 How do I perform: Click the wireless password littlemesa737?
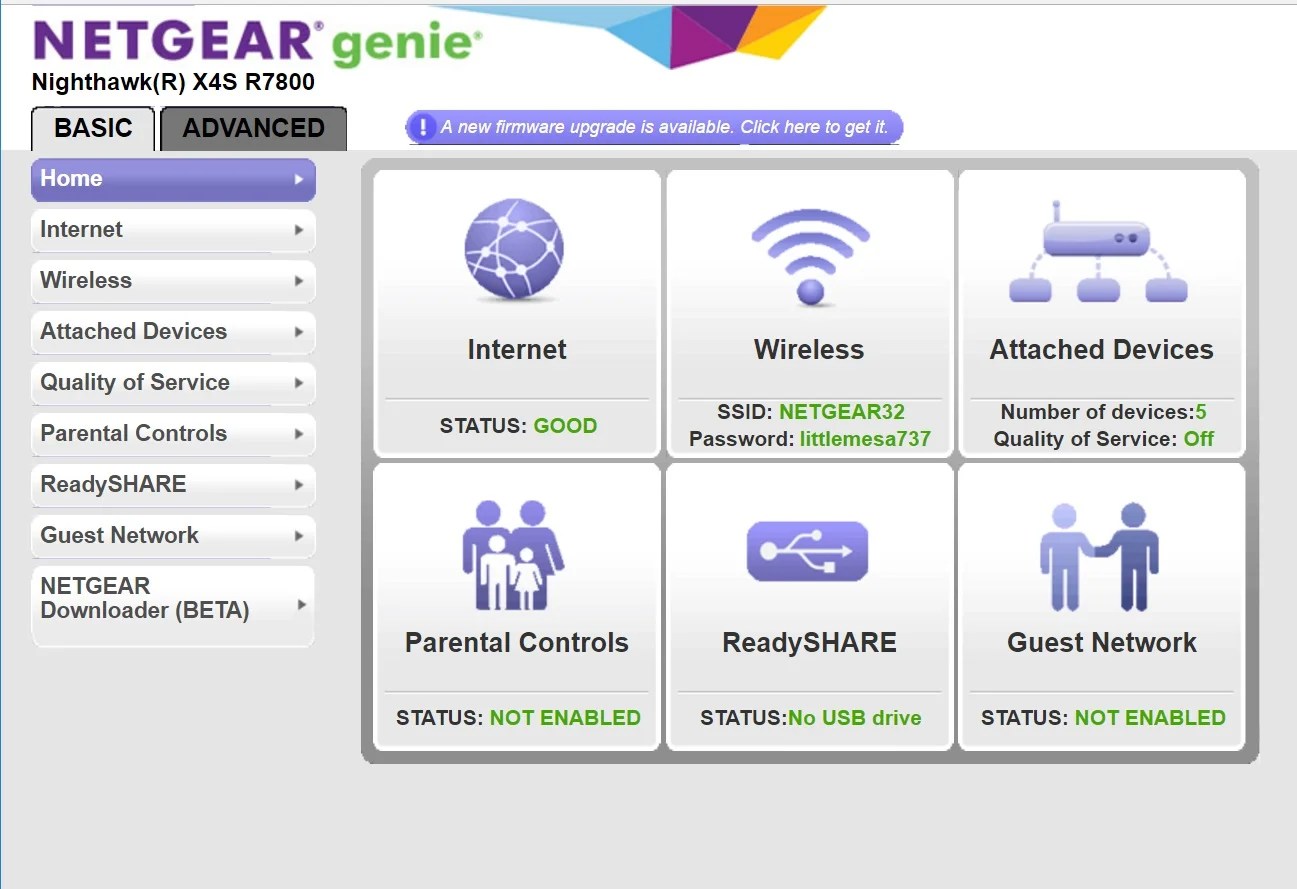click(x=865, y=439)
